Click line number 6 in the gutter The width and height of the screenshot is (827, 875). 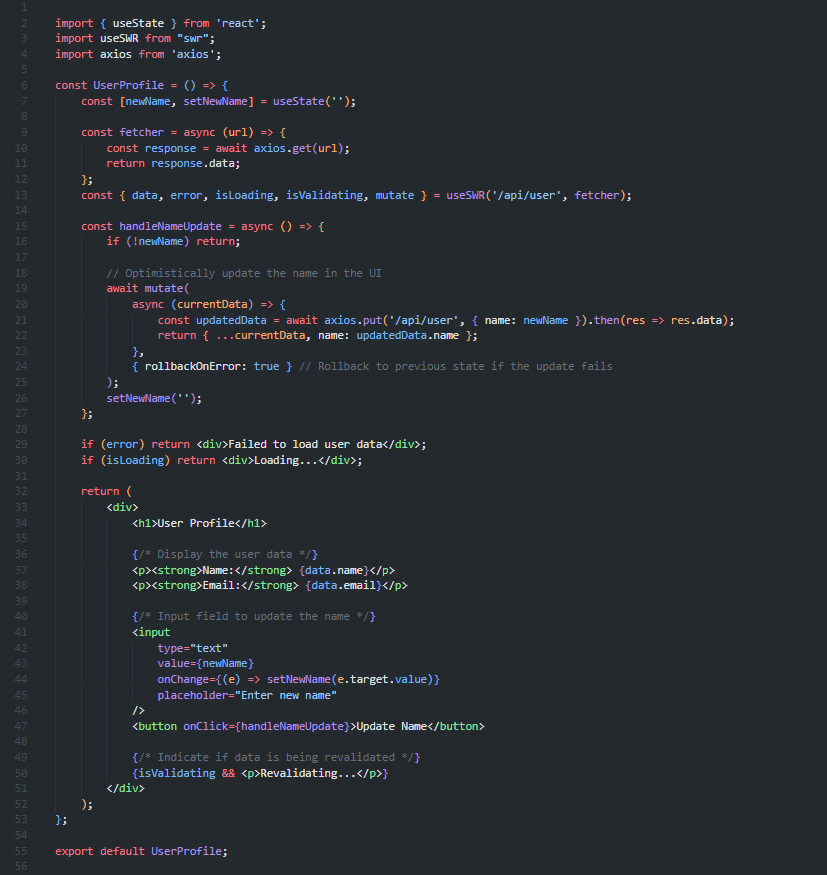(x=22, y=85)
